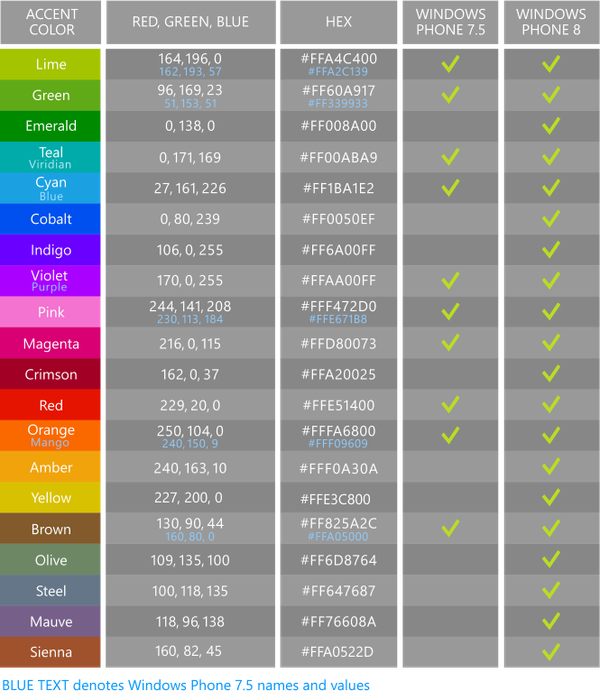
Task: Click the Magenta checkmark under Windows Phone 7.5
Action: pos(450,343)
